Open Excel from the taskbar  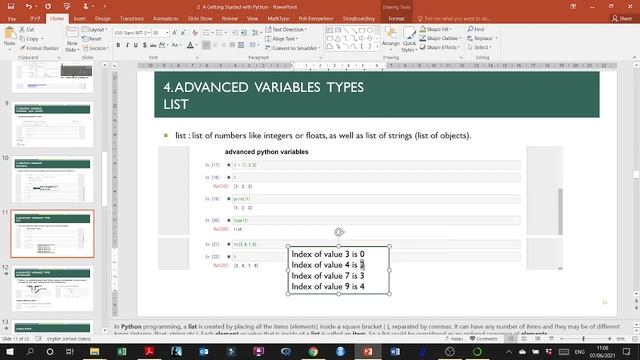(x=122, y=351)
